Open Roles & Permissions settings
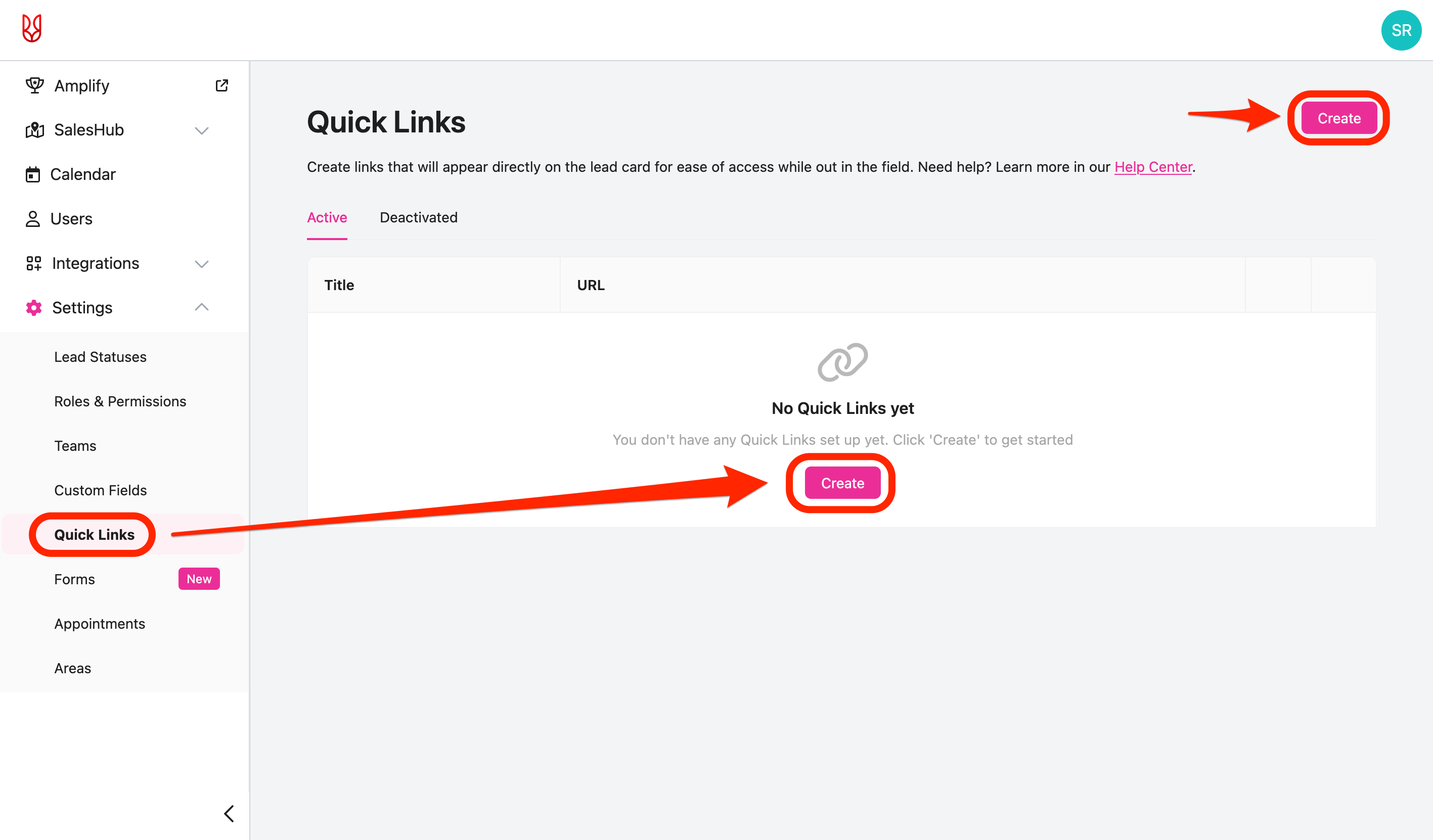 tap(120, 401)
